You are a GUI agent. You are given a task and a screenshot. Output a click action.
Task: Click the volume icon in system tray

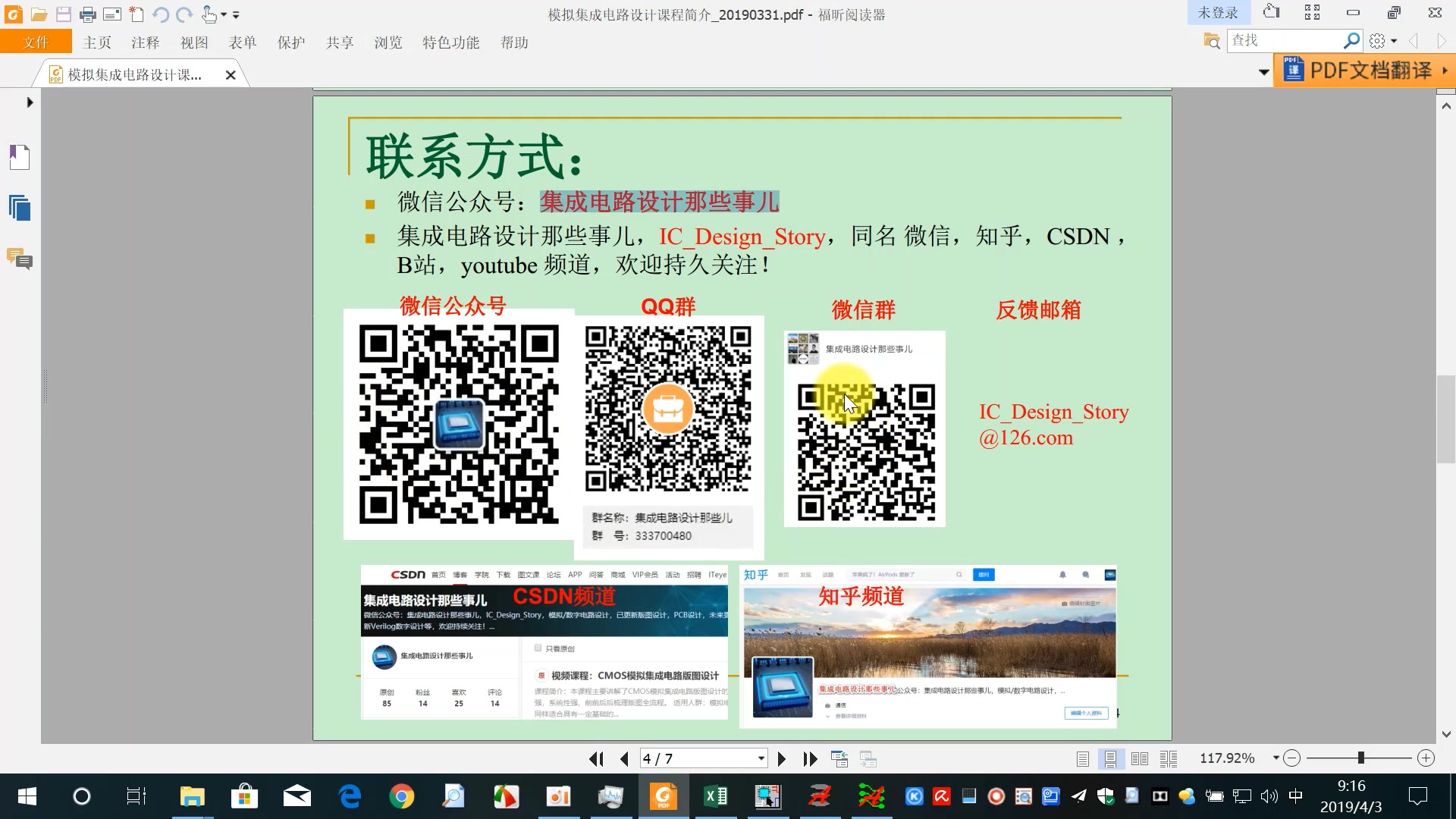pos(1269,796)
